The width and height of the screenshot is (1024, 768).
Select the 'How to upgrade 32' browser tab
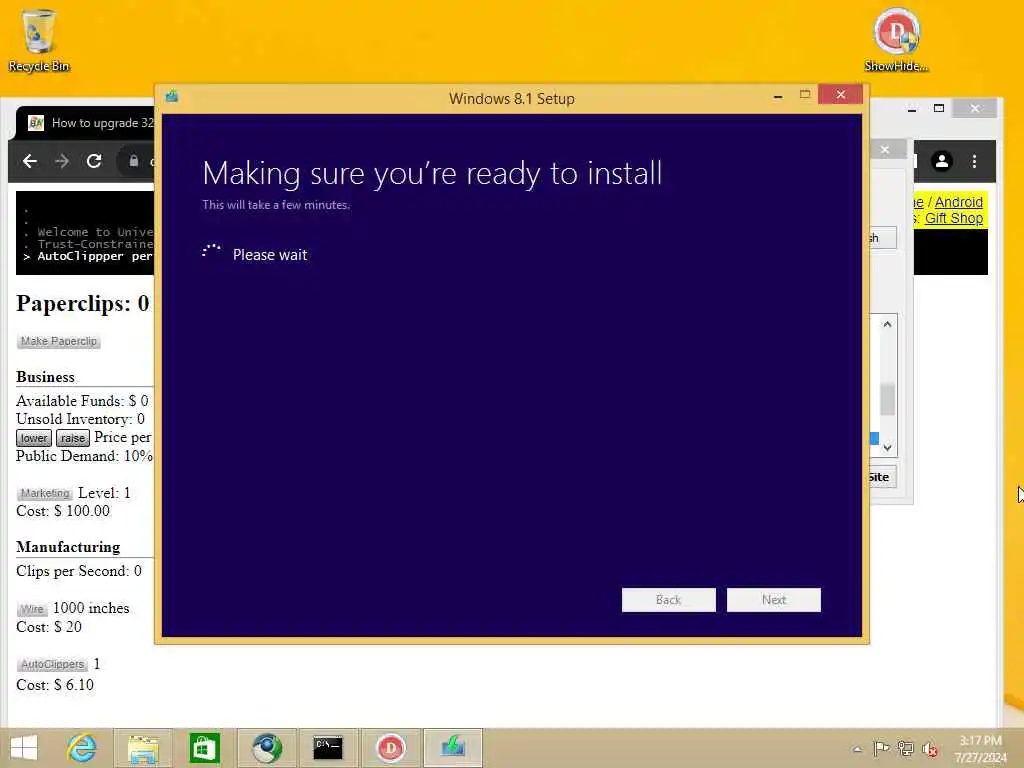[x=91, y=123]
